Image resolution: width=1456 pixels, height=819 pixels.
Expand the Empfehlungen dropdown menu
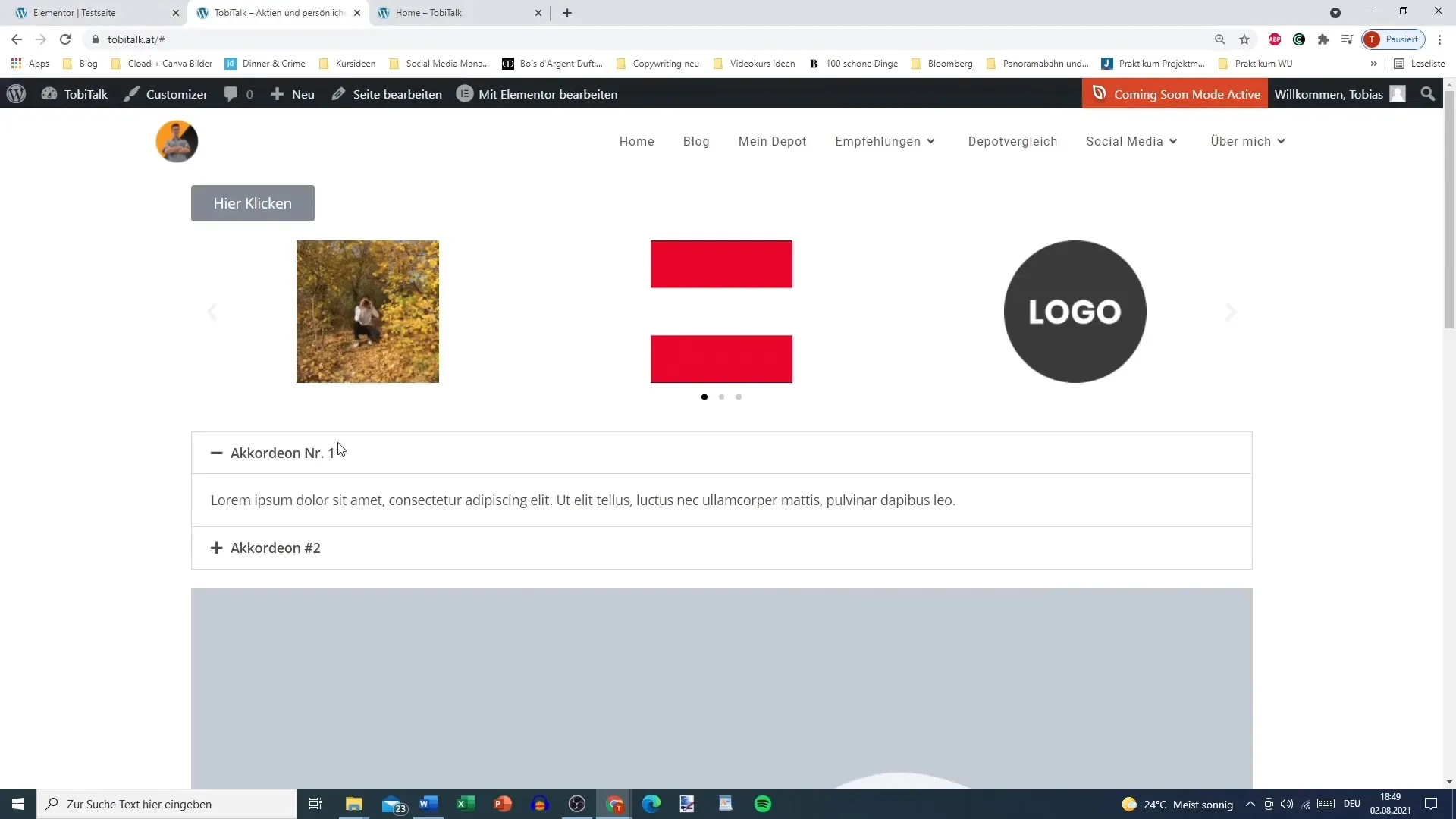coord(885,141)
